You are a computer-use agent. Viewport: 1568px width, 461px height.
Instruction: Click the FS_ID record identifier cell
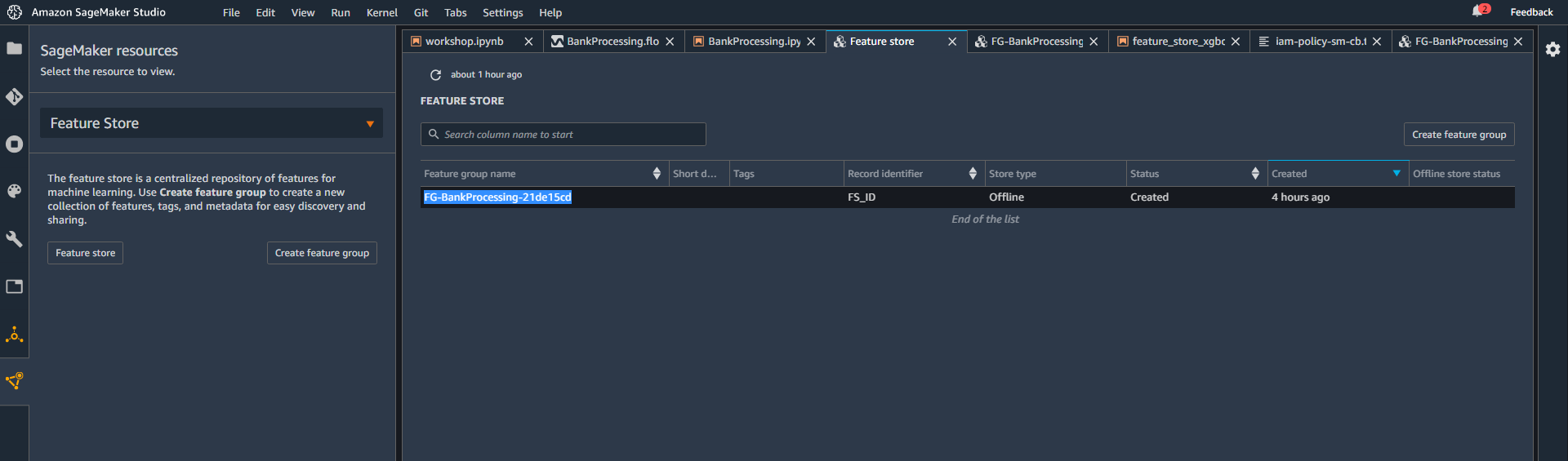click(862, 197)
